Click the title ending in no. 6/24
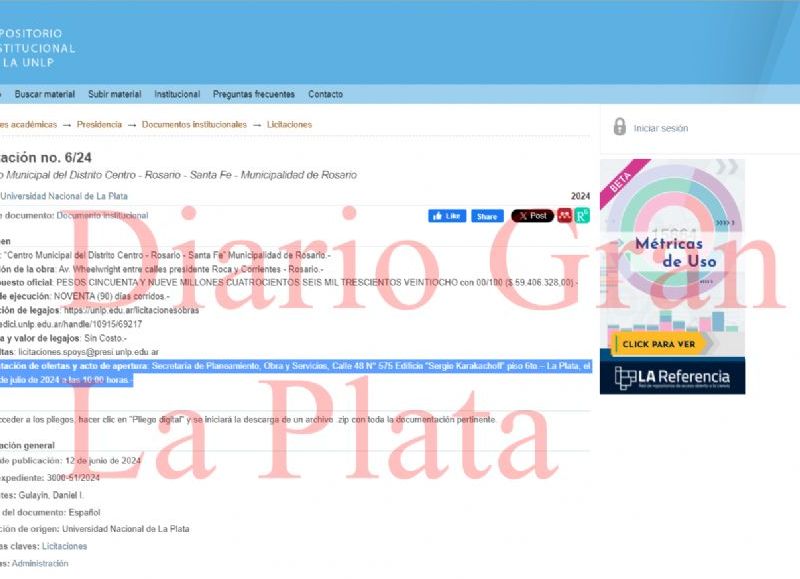Viewport: 800px width, 579px height. pos(46,158)
